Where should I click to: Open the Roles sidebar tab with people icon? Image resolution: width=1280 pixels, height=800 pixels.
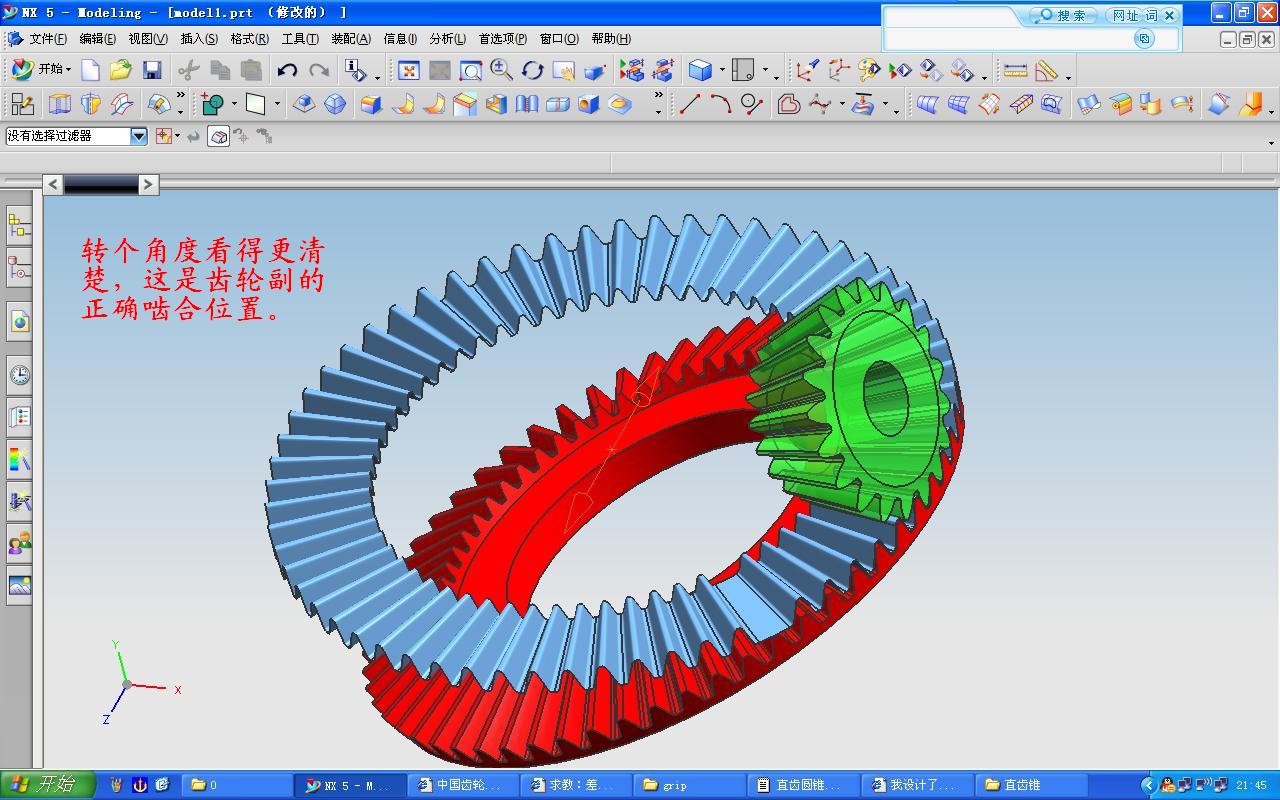pyautogui.click(x=19, y=544)
